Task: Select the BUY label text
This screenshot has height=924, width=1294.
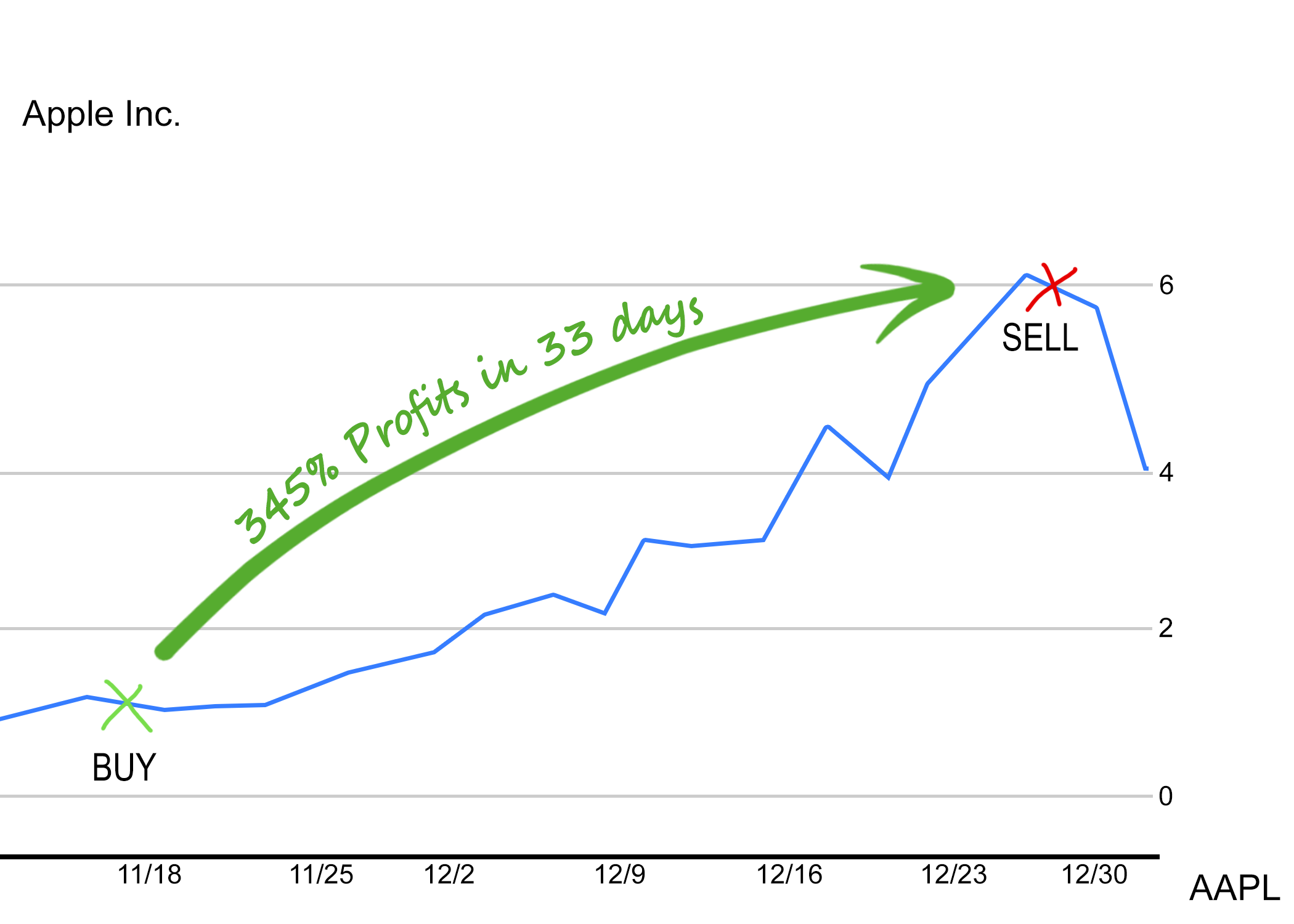Action: (x=124, y=768)
